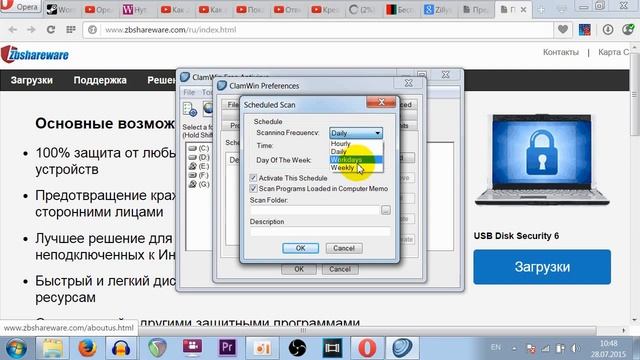The height and width of the screenshot is (360, 640).
Task: Switch to the Кре YouTube tab
Action: (x=324, y=10)
